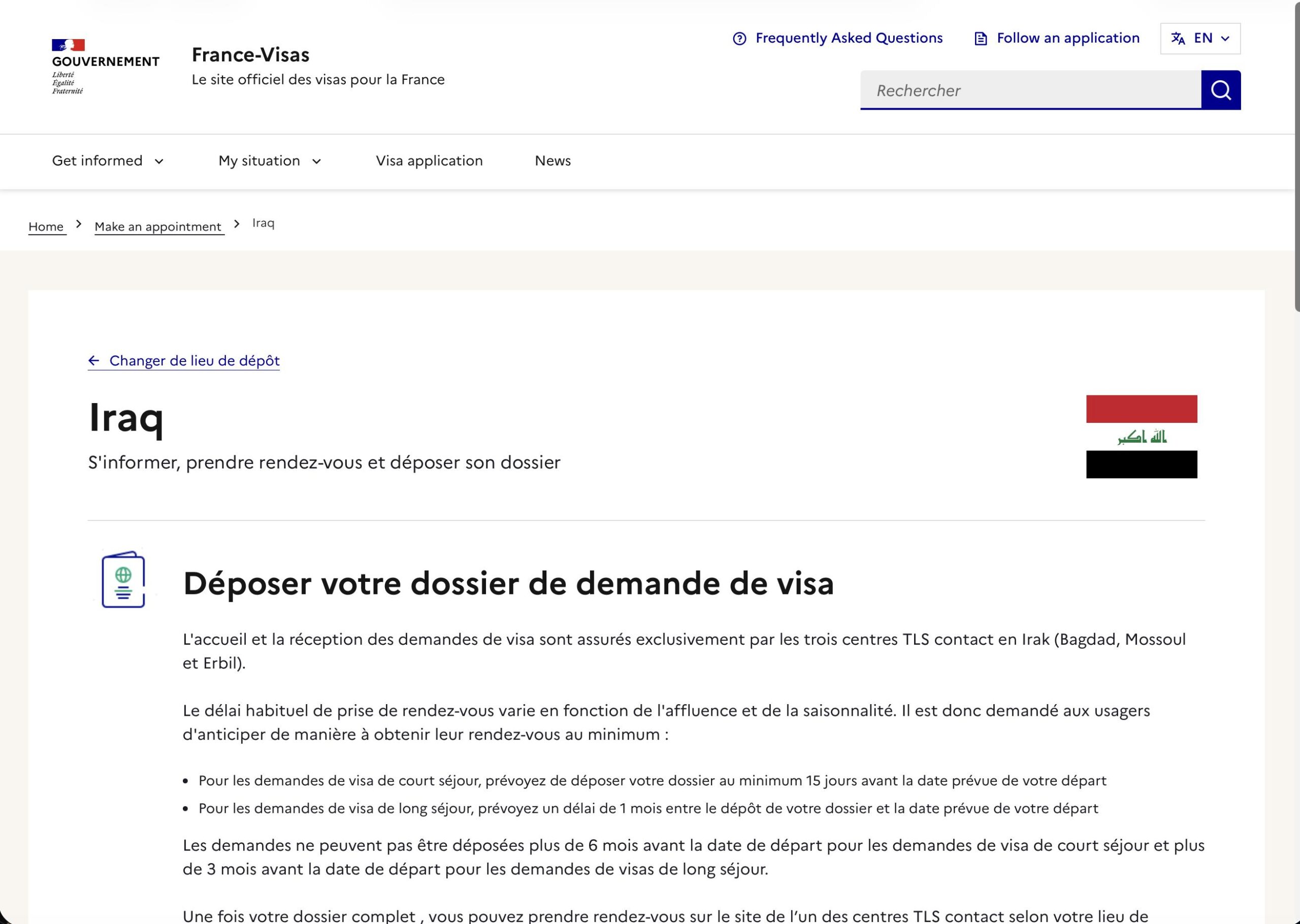Click the S'informer, prendre rendez-vous subtitle
Image resolution: width=1300 pixels, height=924 pixels.
pyautogui.click(x=324, y=463)
